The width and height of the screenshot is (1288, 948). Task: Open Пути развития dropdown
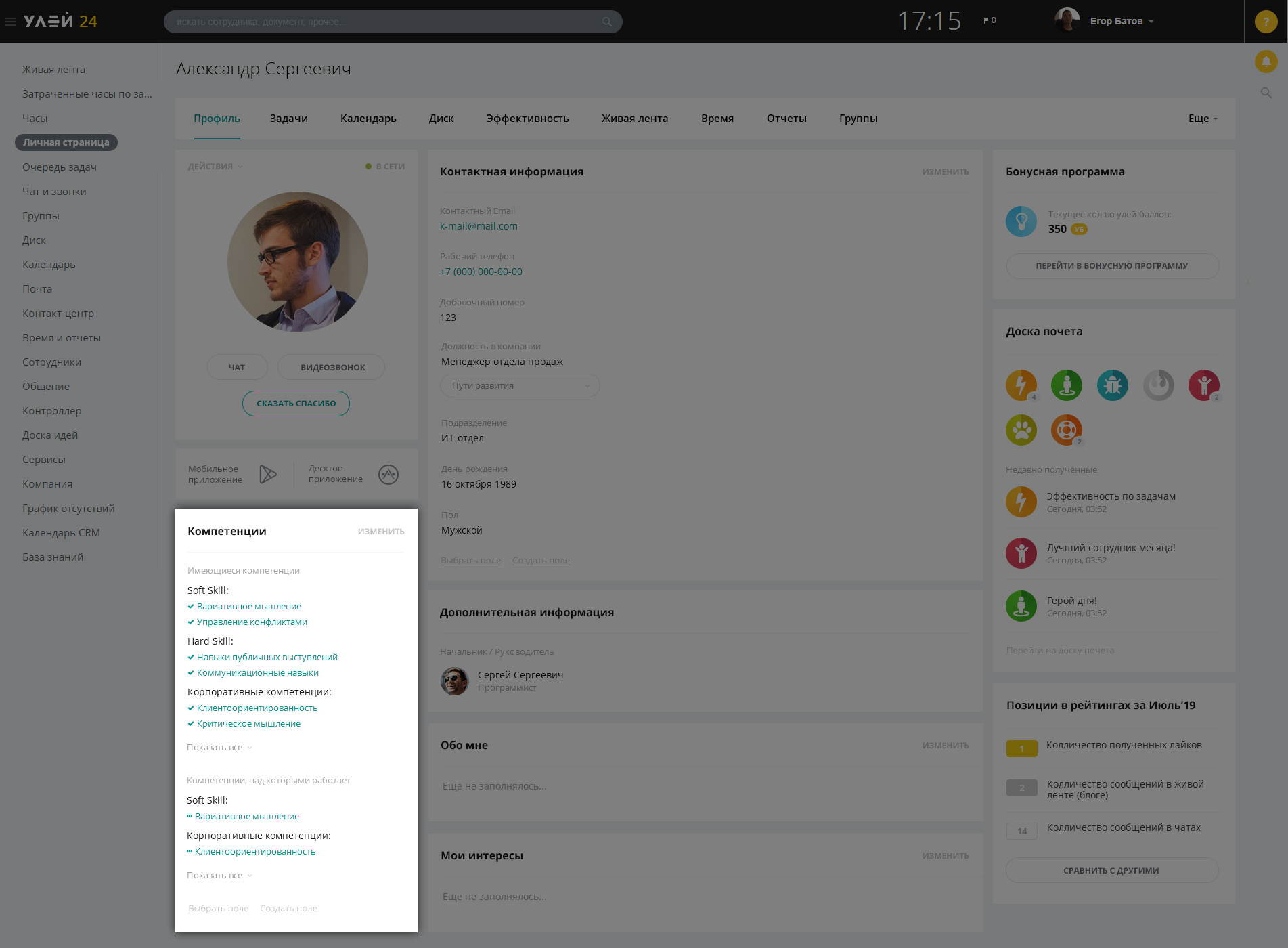click(x=520, y=386)
